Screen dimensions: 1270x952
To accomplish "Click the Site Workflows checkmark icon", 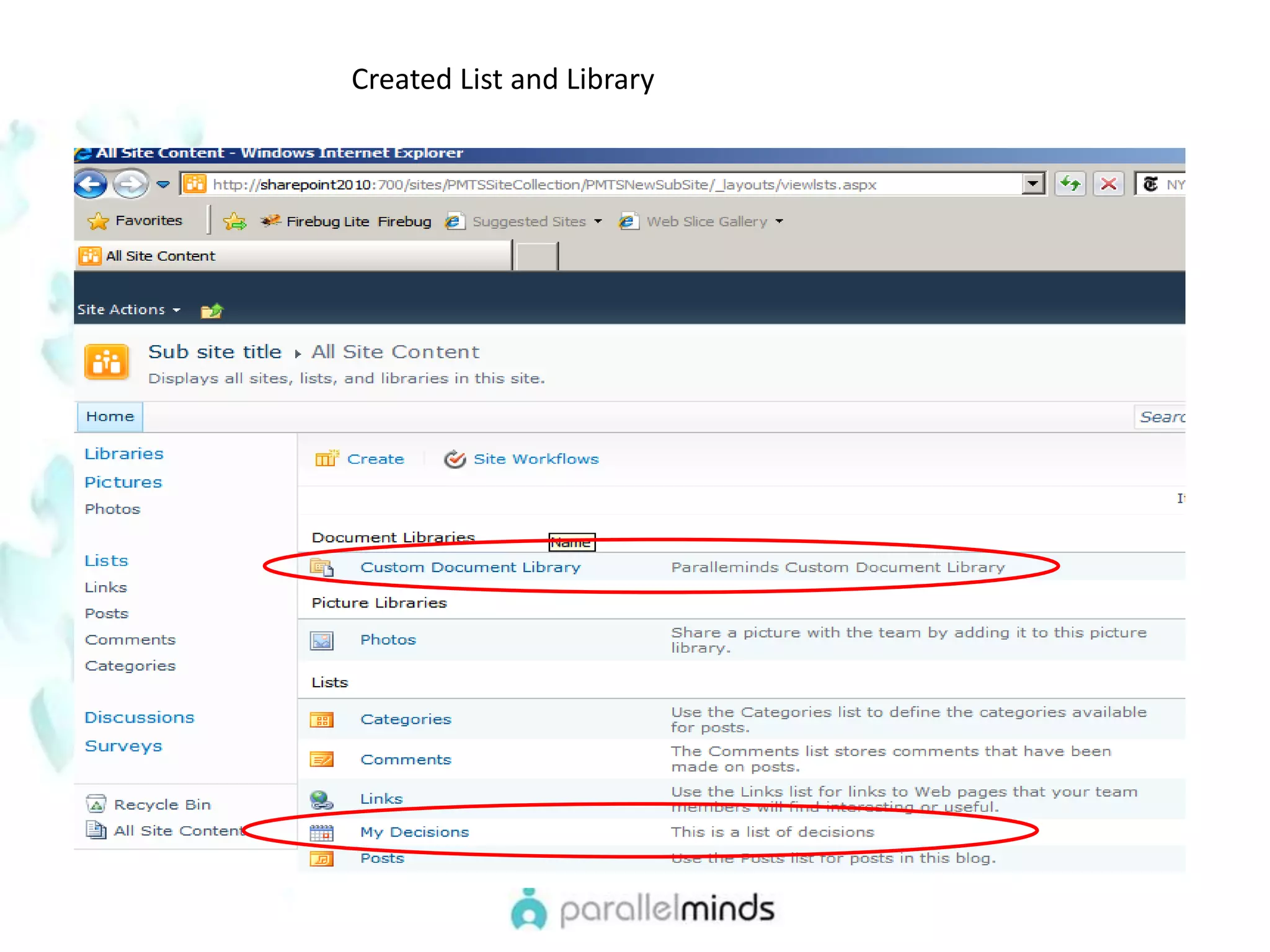I will coord(455,459).
